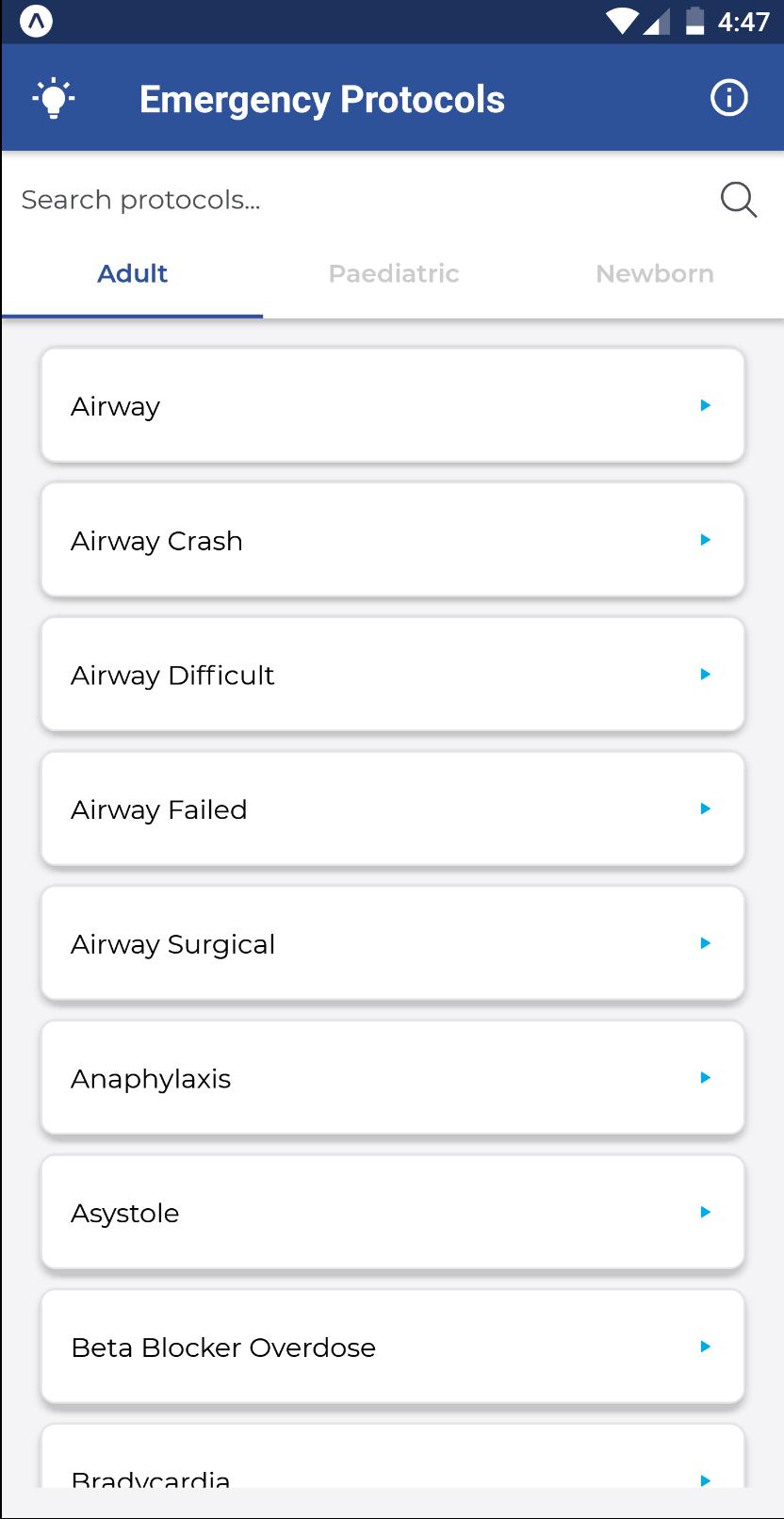Viewport: 784px width, 1519px height.
Task: Open the Airway Surgical protocol
Action: tap(393, 943)
